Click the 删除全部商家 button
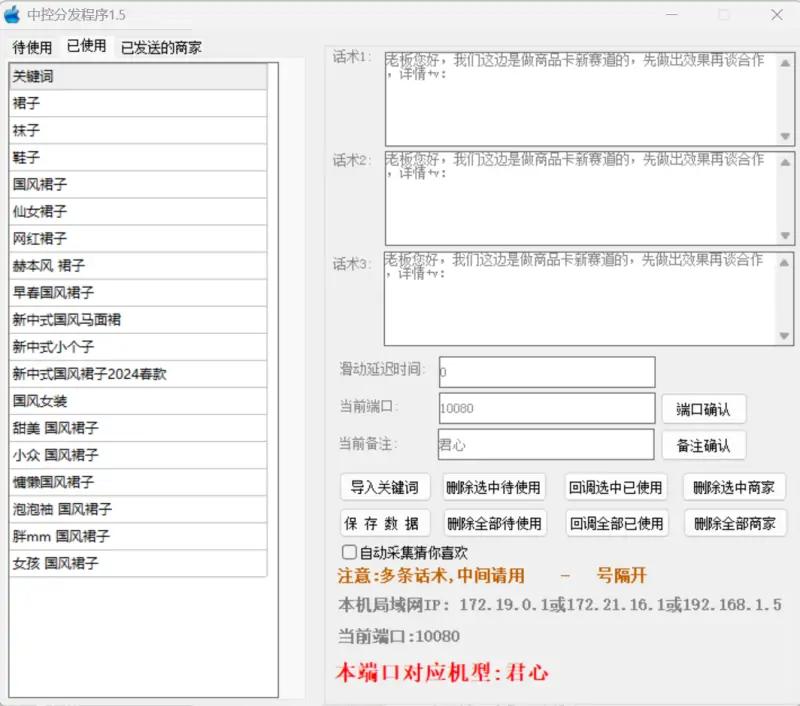 [x=734, y=523]
